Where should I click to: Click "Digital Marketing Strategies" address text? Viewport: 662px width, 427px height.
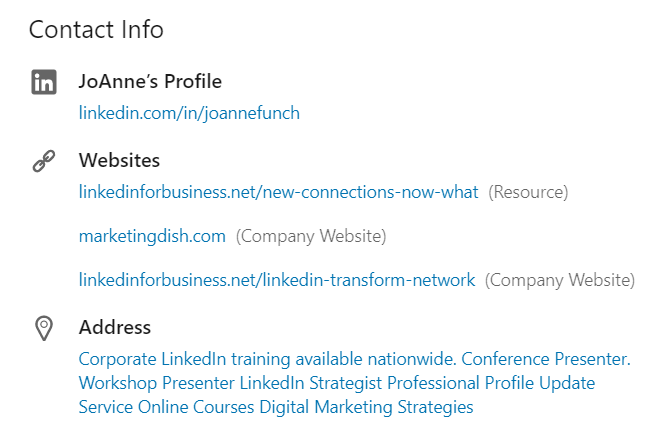click(366, 407)
